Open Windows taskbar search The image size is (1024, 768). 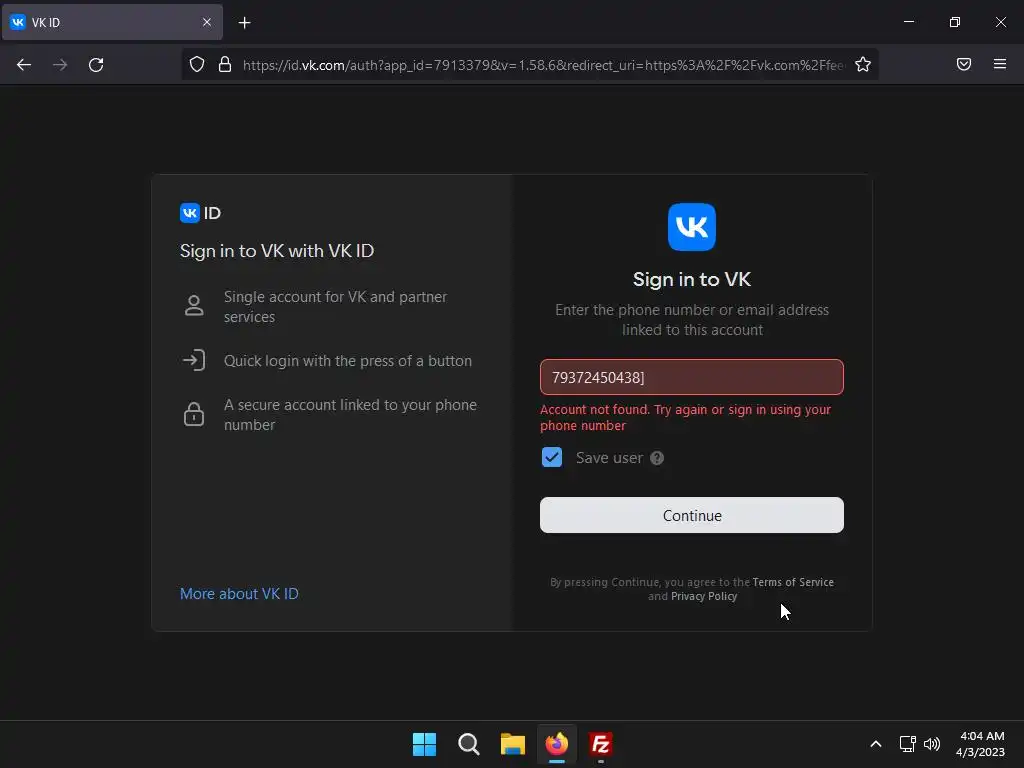tap(468, 744)
